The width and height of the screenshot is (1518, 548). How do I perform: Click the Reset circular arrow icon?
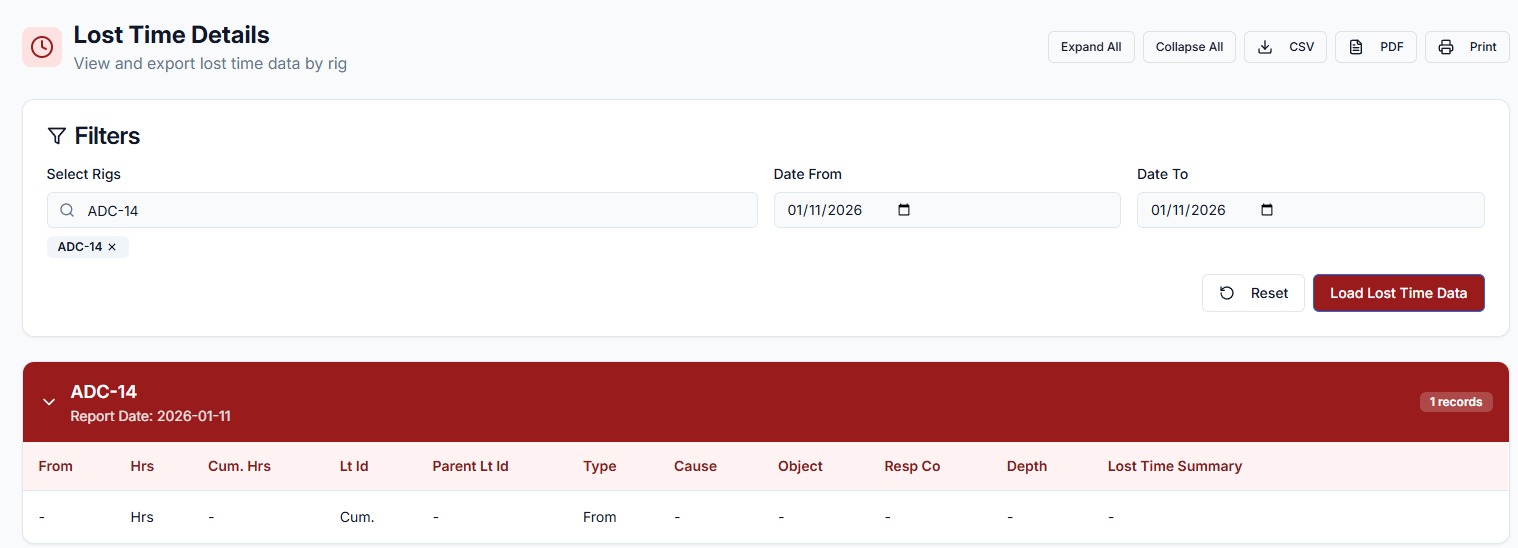click(1227, 293)
